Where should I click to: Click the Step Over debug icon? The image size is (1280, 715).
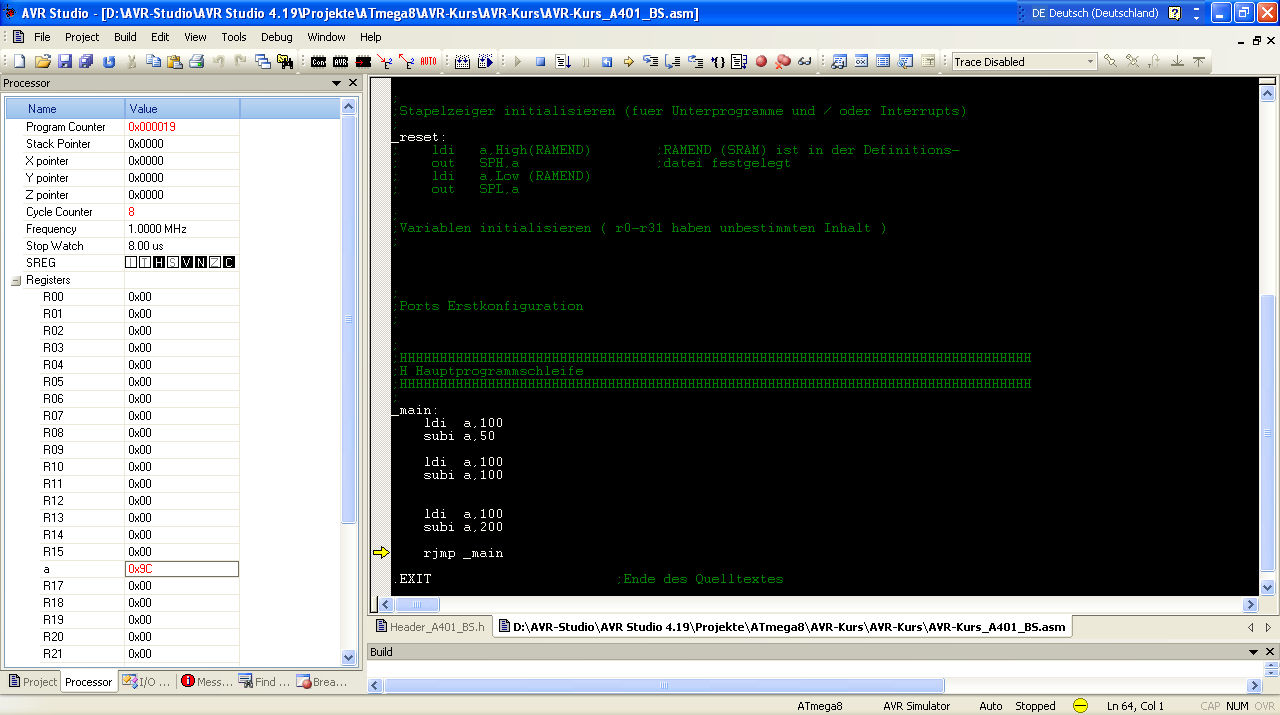(673, 62)
